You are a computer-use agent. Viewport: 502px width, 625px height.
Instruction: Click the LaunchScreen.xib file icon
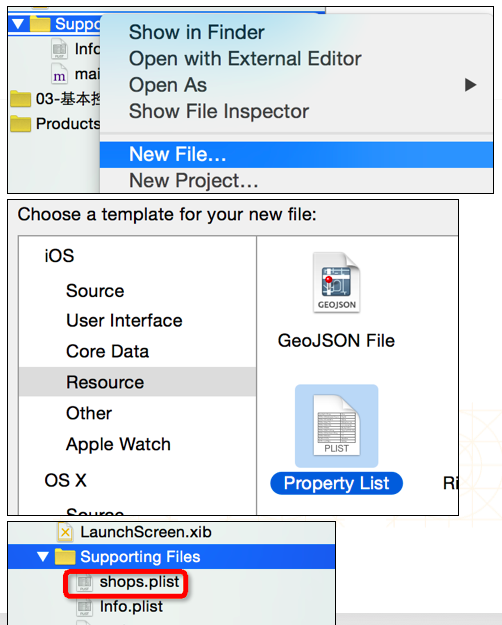coord(65,532)
